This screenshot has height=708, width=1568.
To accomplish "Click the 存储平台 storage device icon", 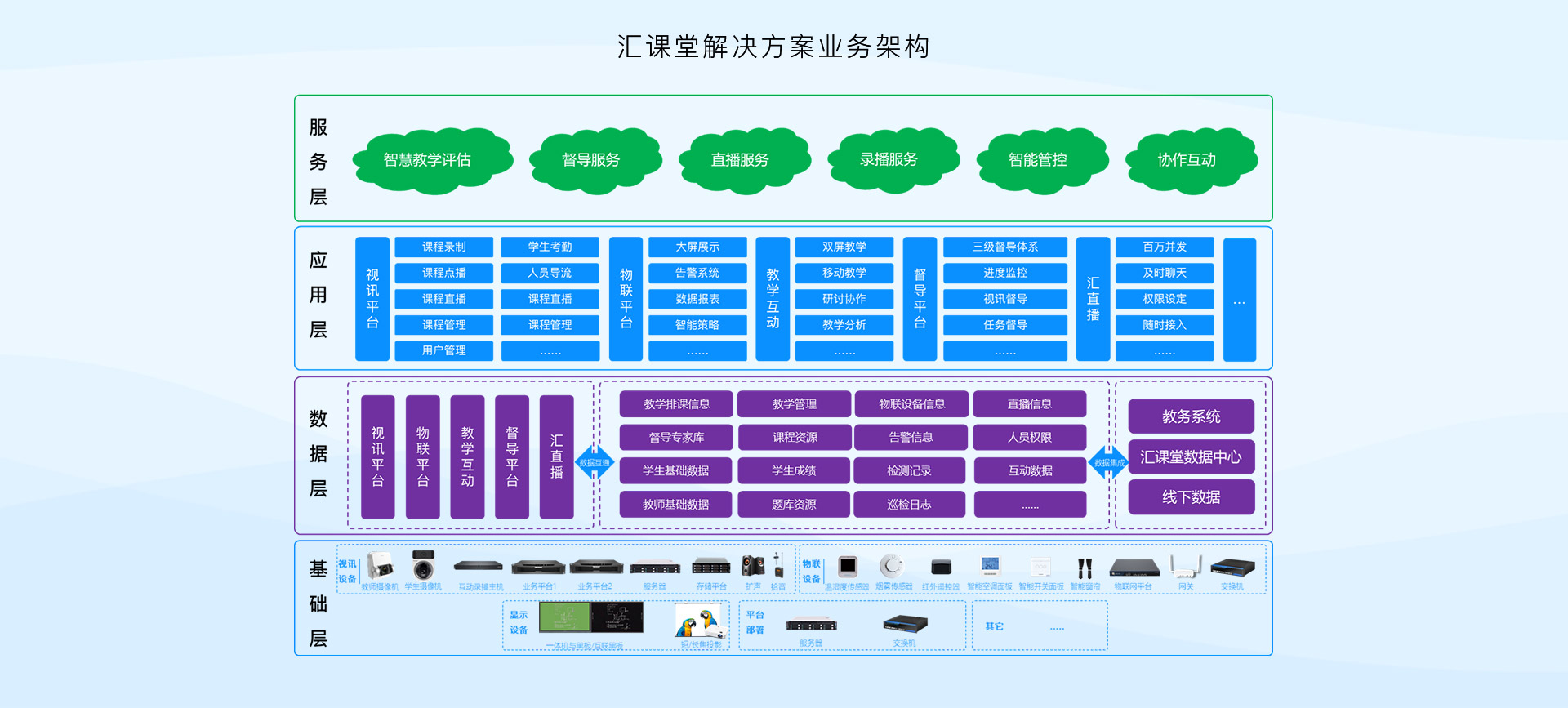I will (x=711, y=566).
